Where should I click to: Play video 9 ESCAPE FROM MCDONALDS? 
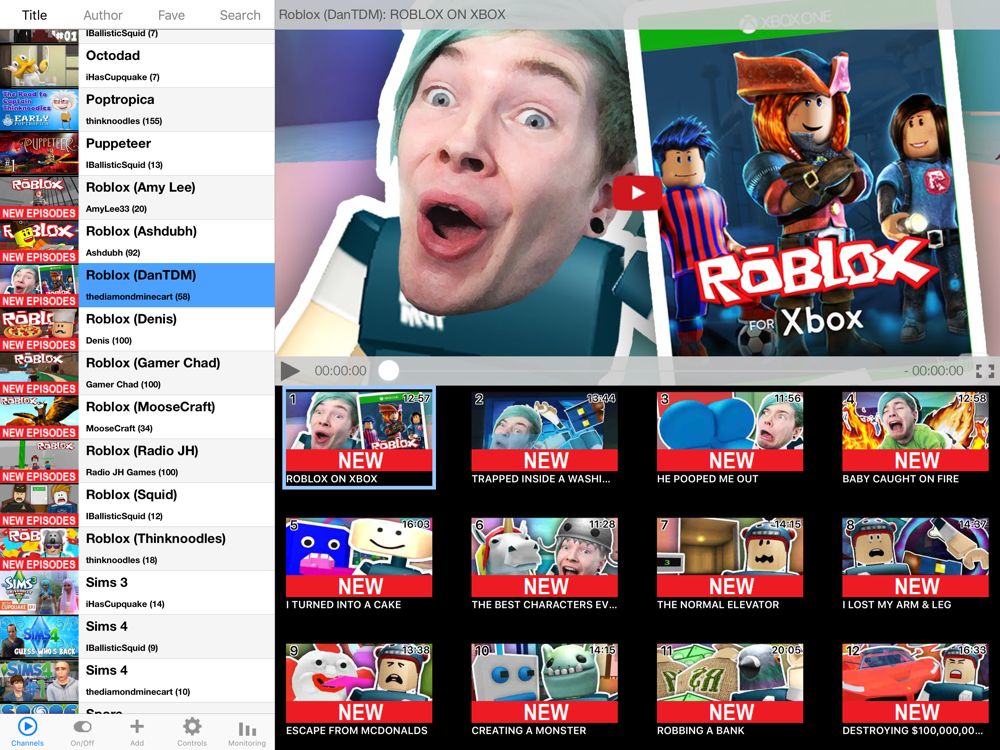pos(359,683)
